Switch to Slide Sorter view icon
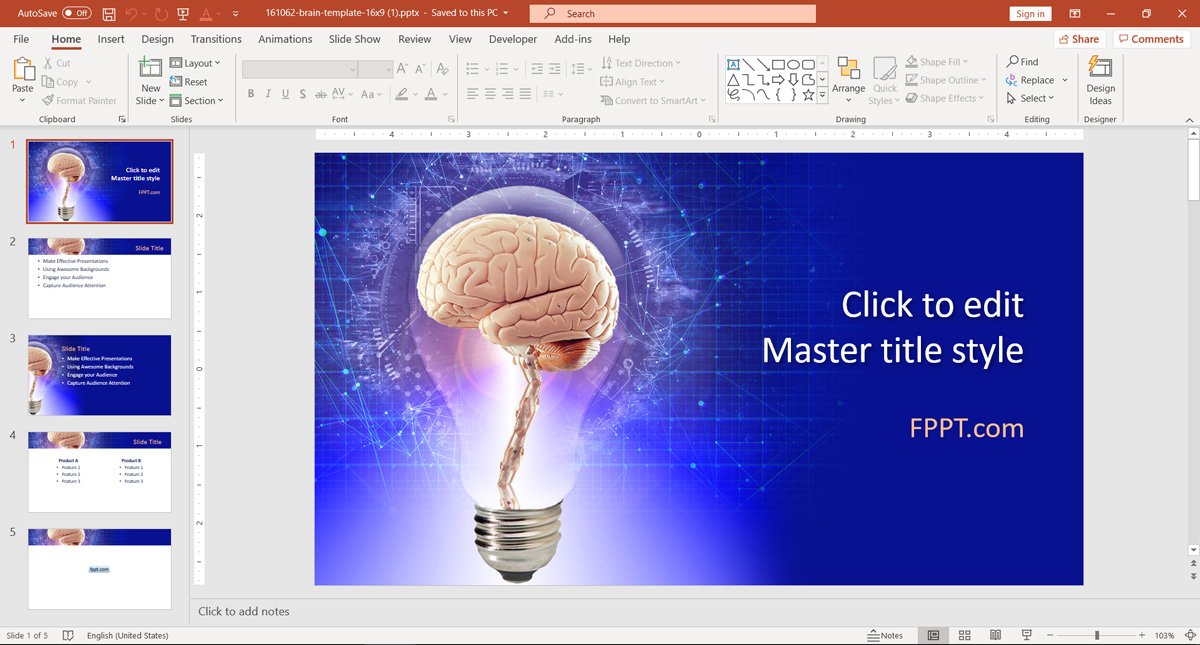This screenshot has width=1200, height=645. [x=964, y=635]
